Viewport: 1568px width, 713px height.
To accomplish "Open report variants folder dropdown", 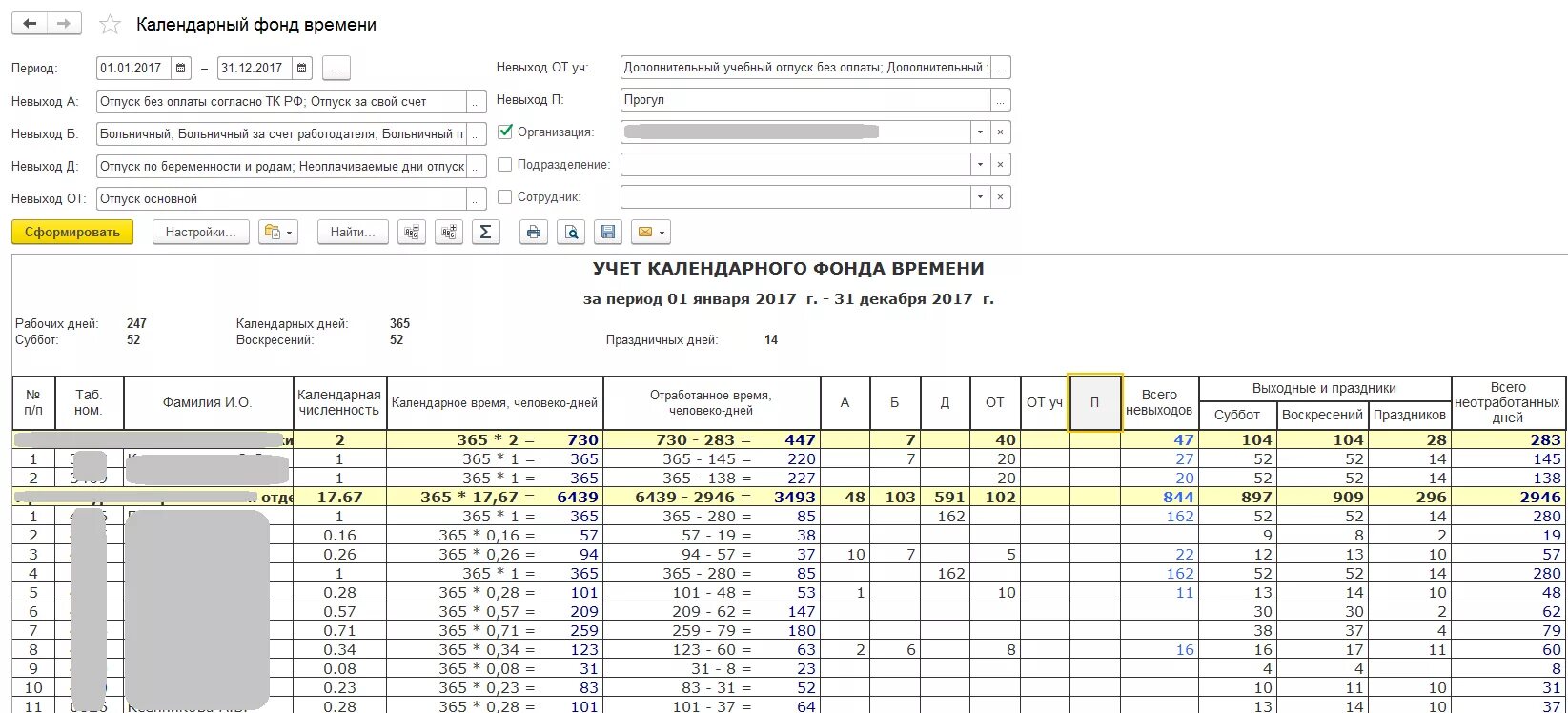I will (278, 232).
